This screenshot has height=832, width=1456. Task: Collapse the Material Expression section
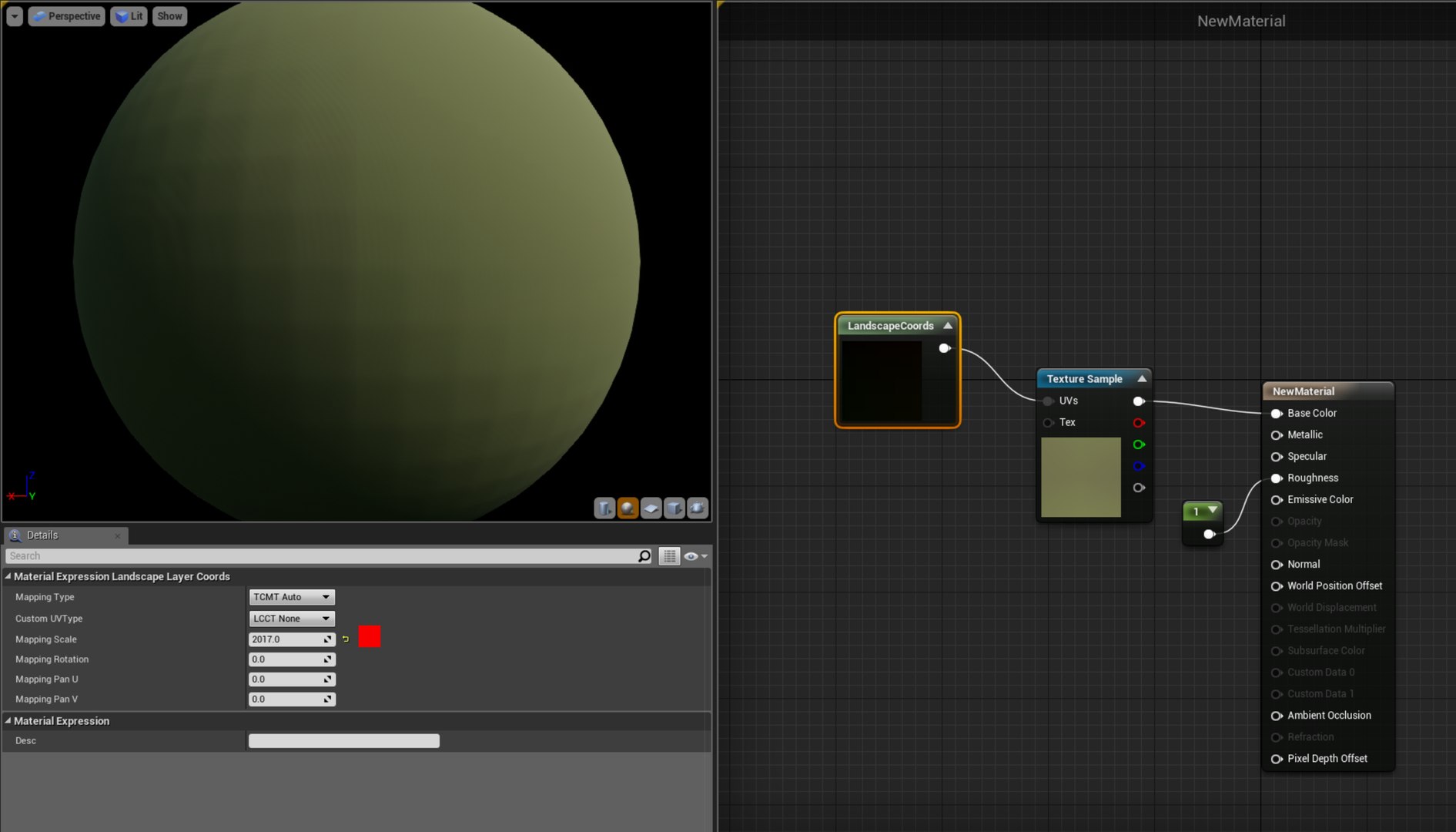(x=8, y=721)
